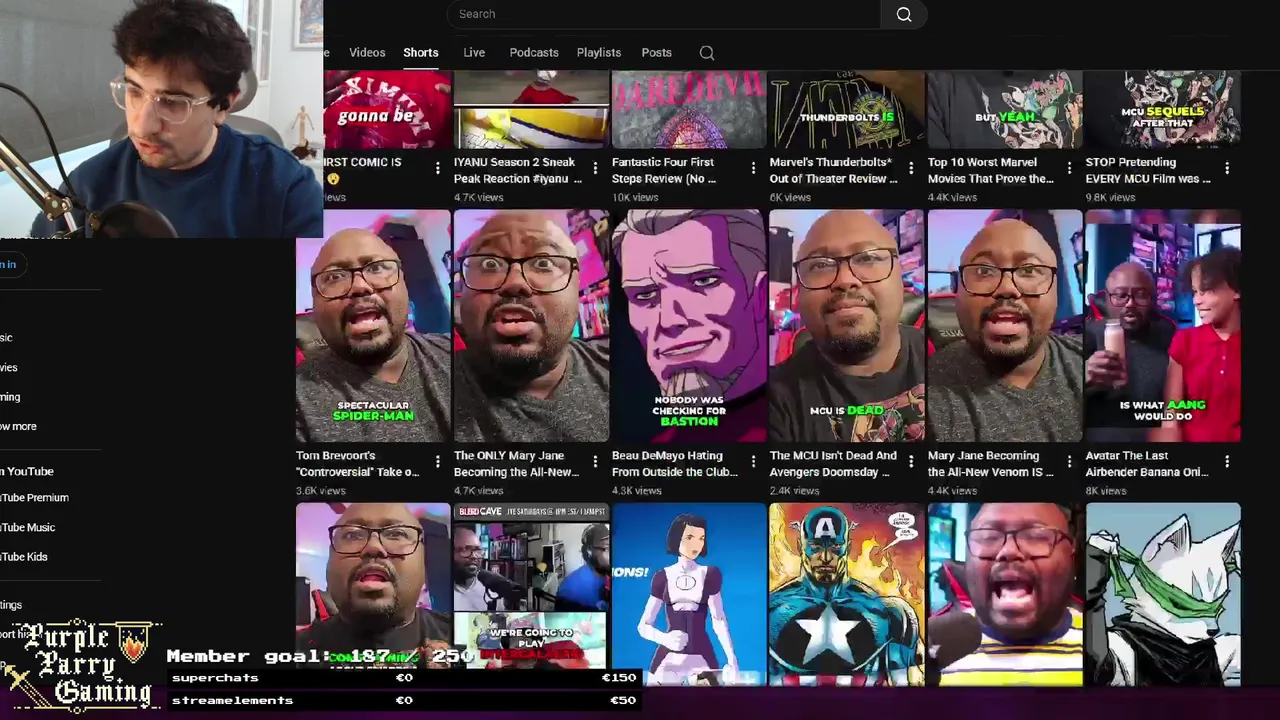Click YouTube Music in the sidebar
1280x720 pixels.
[27, 527]
